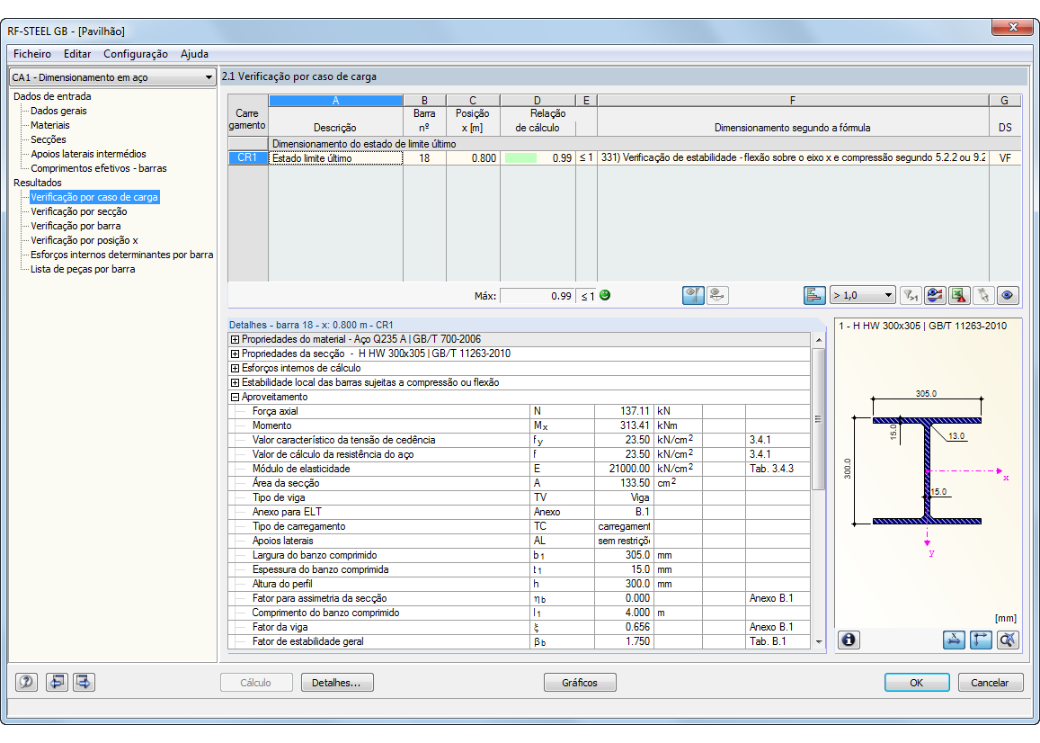Click the result diagram colored lines icon
Screen dimensions: 1040x743
(x=935, y=295)
